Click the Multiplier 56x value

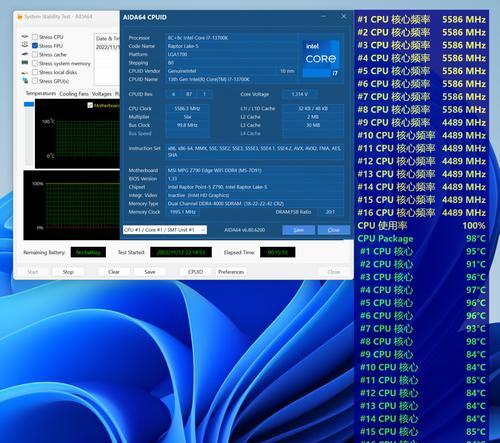click(x=187, y=117)
